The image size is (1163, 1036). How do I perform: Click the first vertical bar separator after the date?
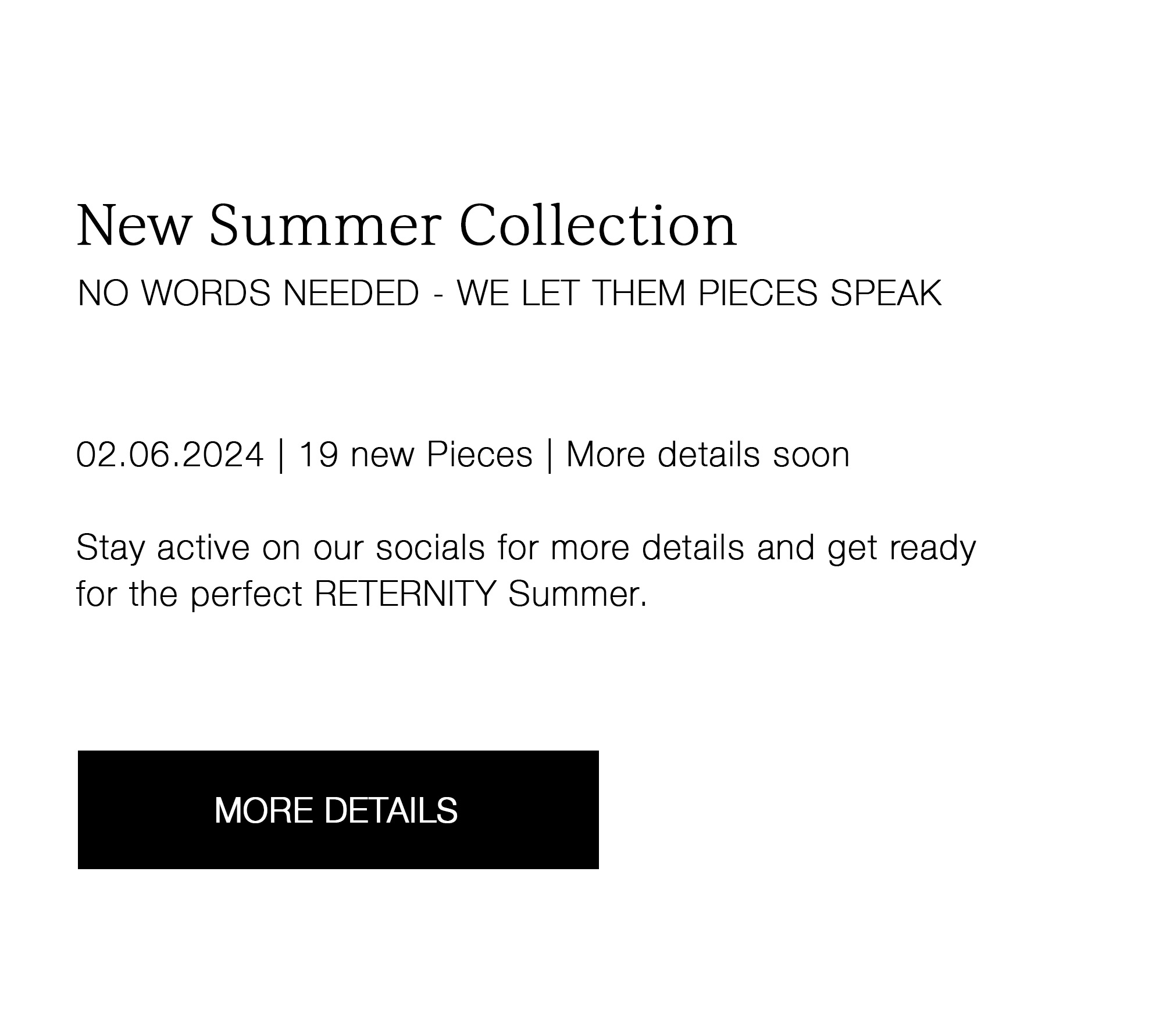(281, 455)
